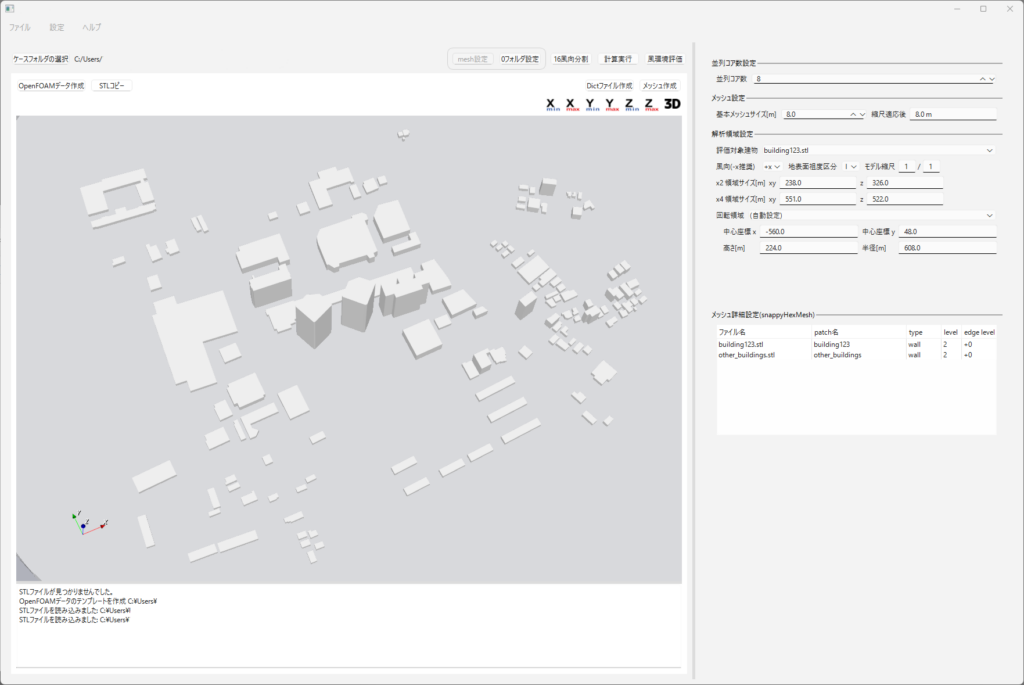Click the edge level +0 cell for other_buildings

979,355
